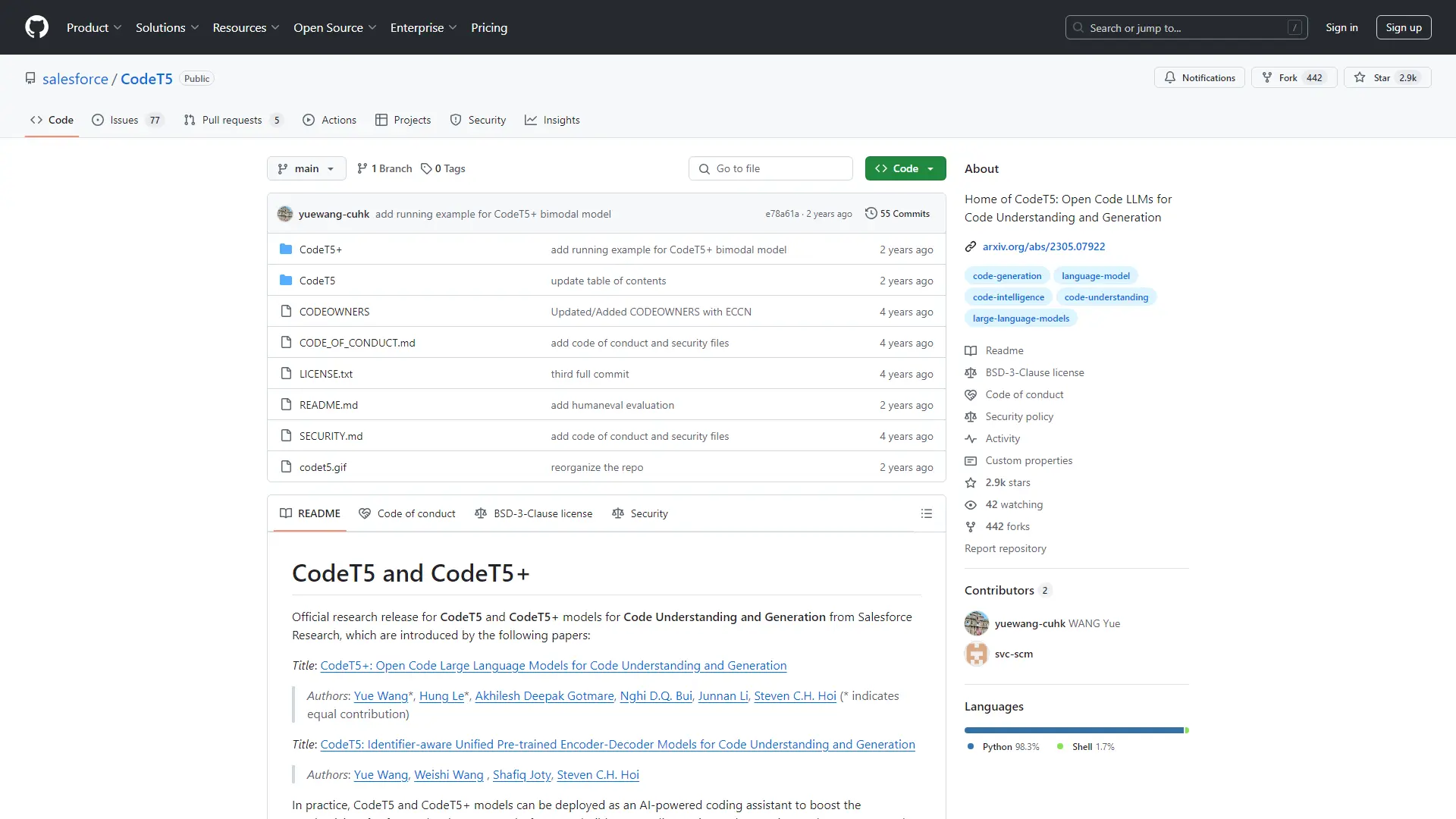Star the CodeT5 repository

coord(1387,77)
